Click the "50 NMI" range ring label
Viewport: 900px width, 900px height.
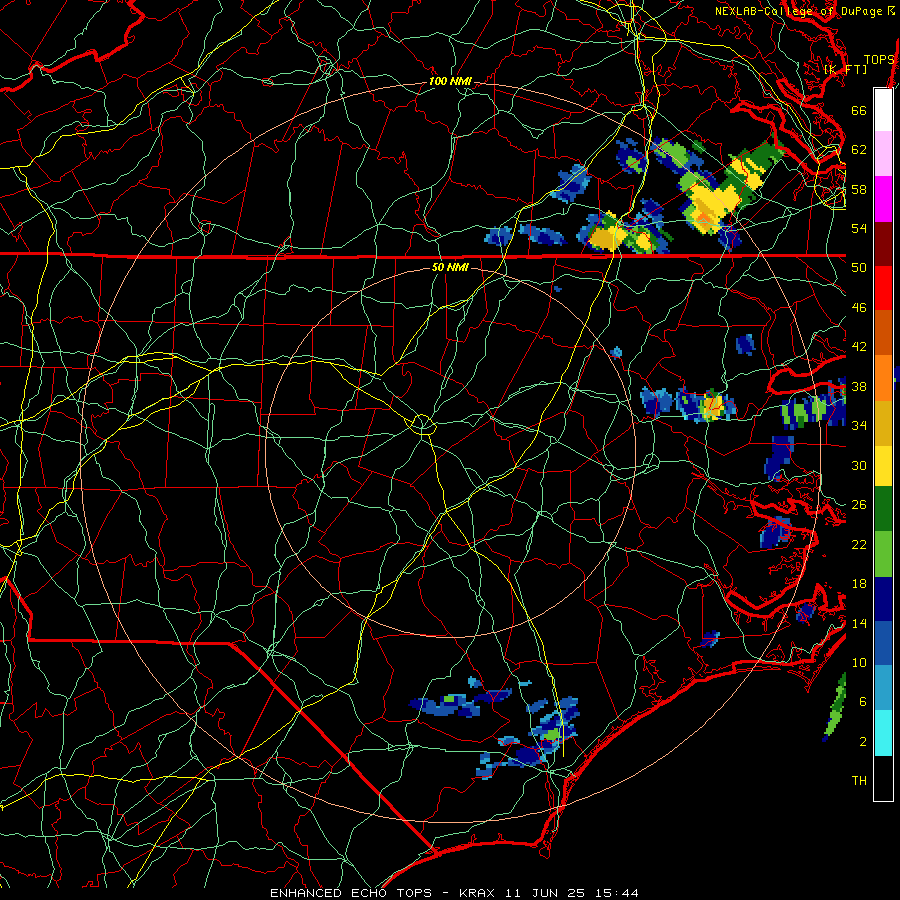pyautogui.click(x=449, y=267)
